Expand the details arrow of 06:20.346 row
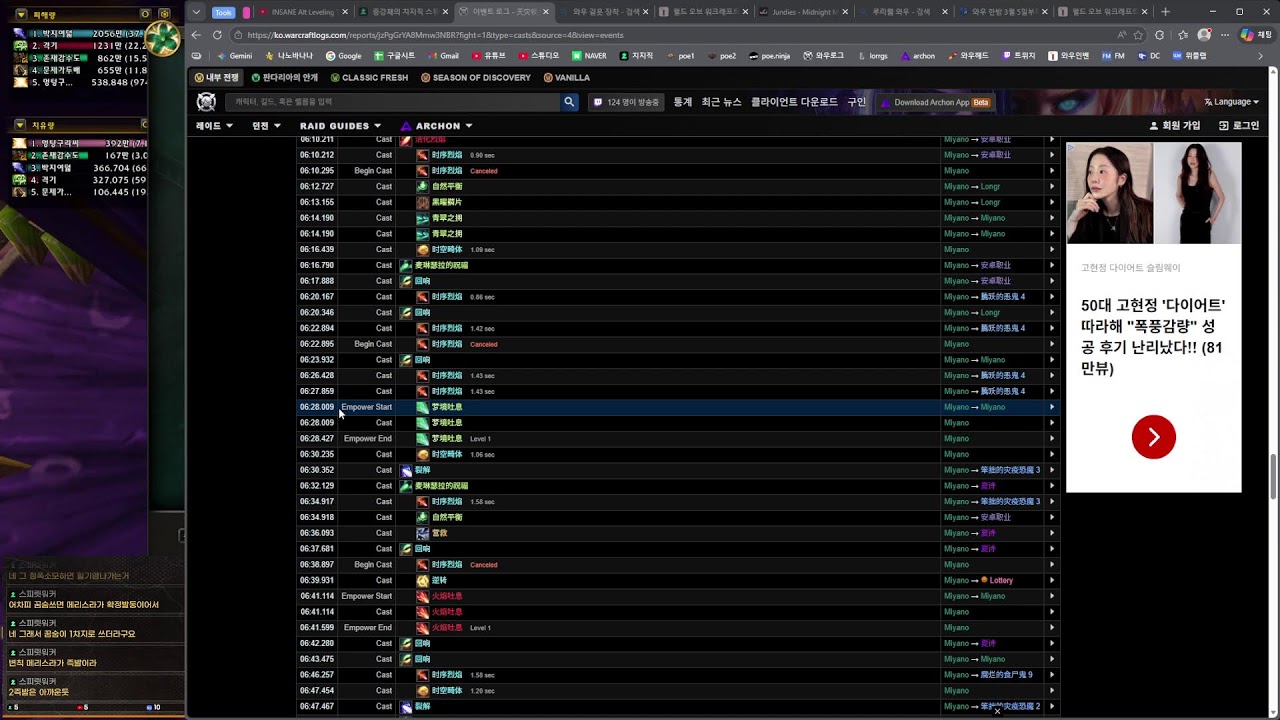 [1051, 312]
